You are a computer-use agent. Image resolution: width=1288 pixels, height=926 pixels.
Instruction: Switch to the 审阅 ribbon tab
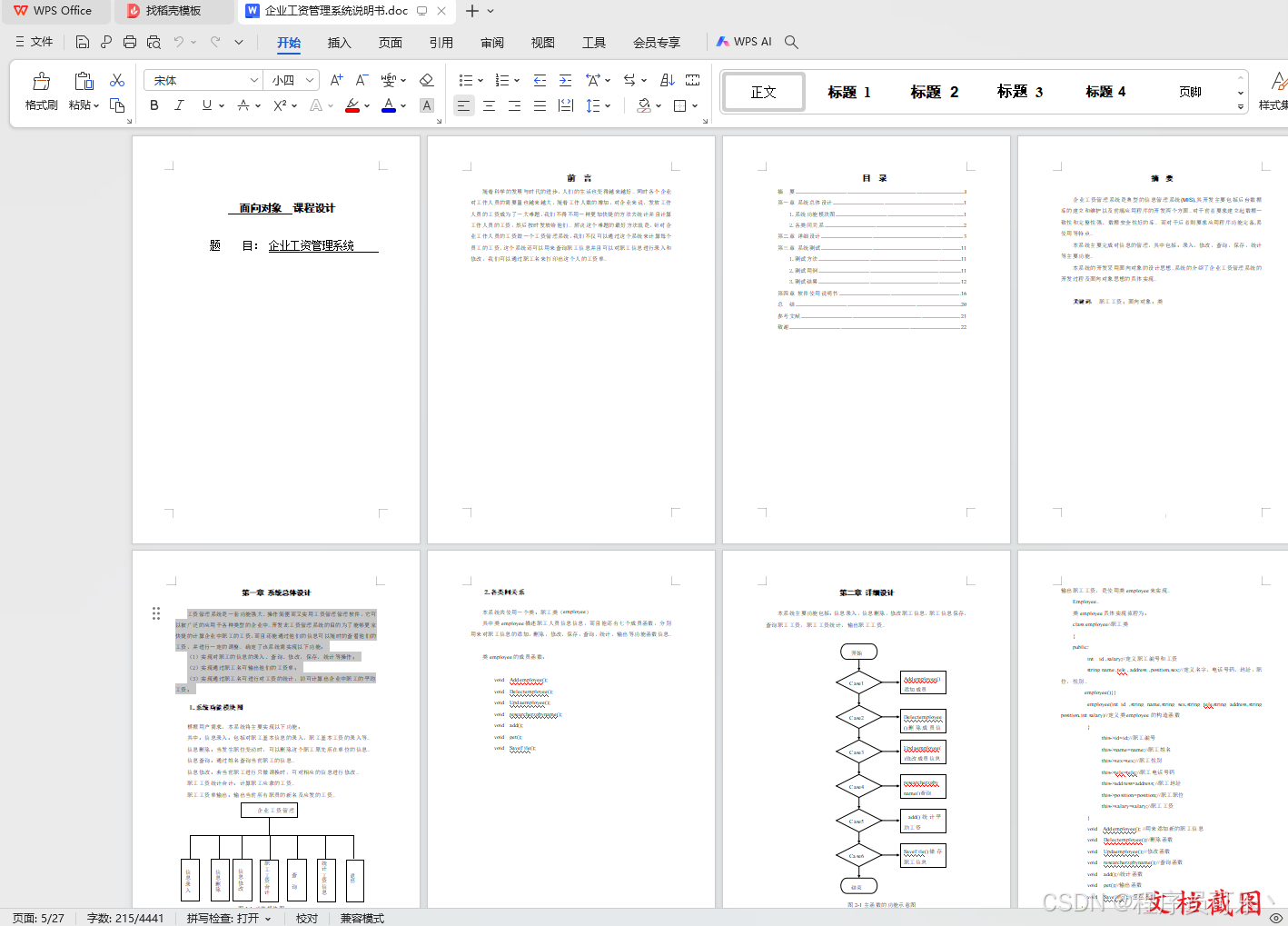pos(492,43)
